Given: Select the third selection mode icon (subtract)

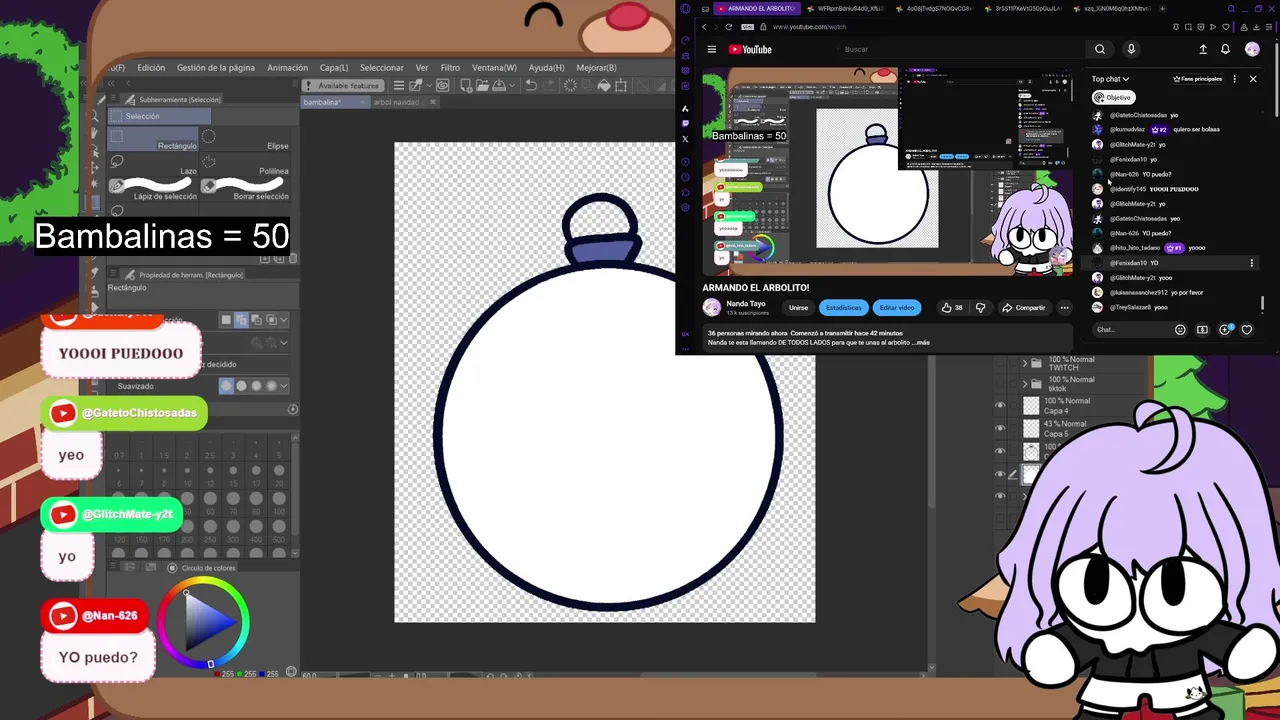Looking at the screenshot, I should click(x=256, y=320).
